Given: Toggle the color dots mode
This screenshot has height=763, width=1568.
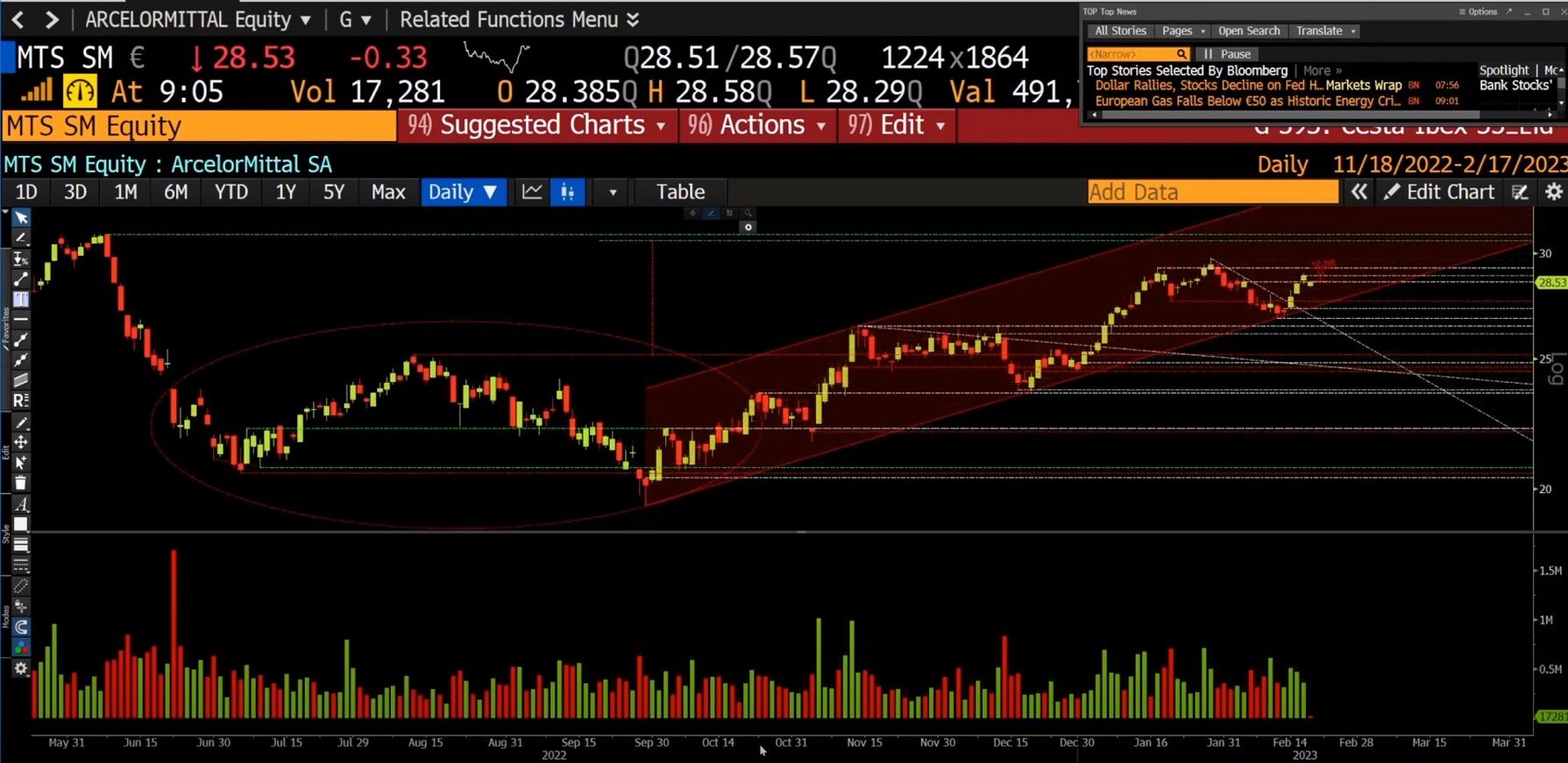Looking at the screenshot, I should (x=21, y=647).
